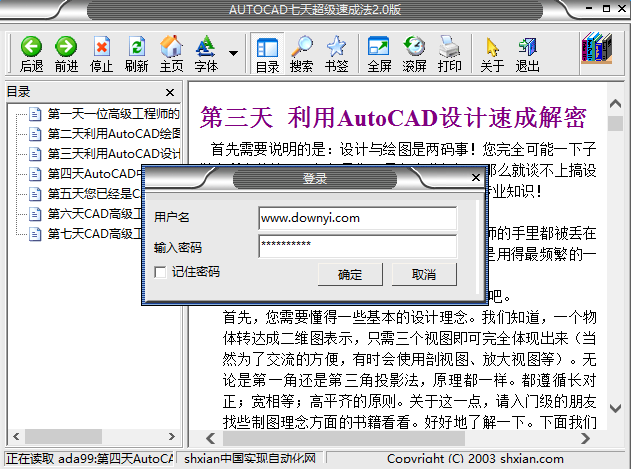631x469 pixels.
Task: Click the Copyright (C) 2003 shxian.com text
Action: coord(475,459)
